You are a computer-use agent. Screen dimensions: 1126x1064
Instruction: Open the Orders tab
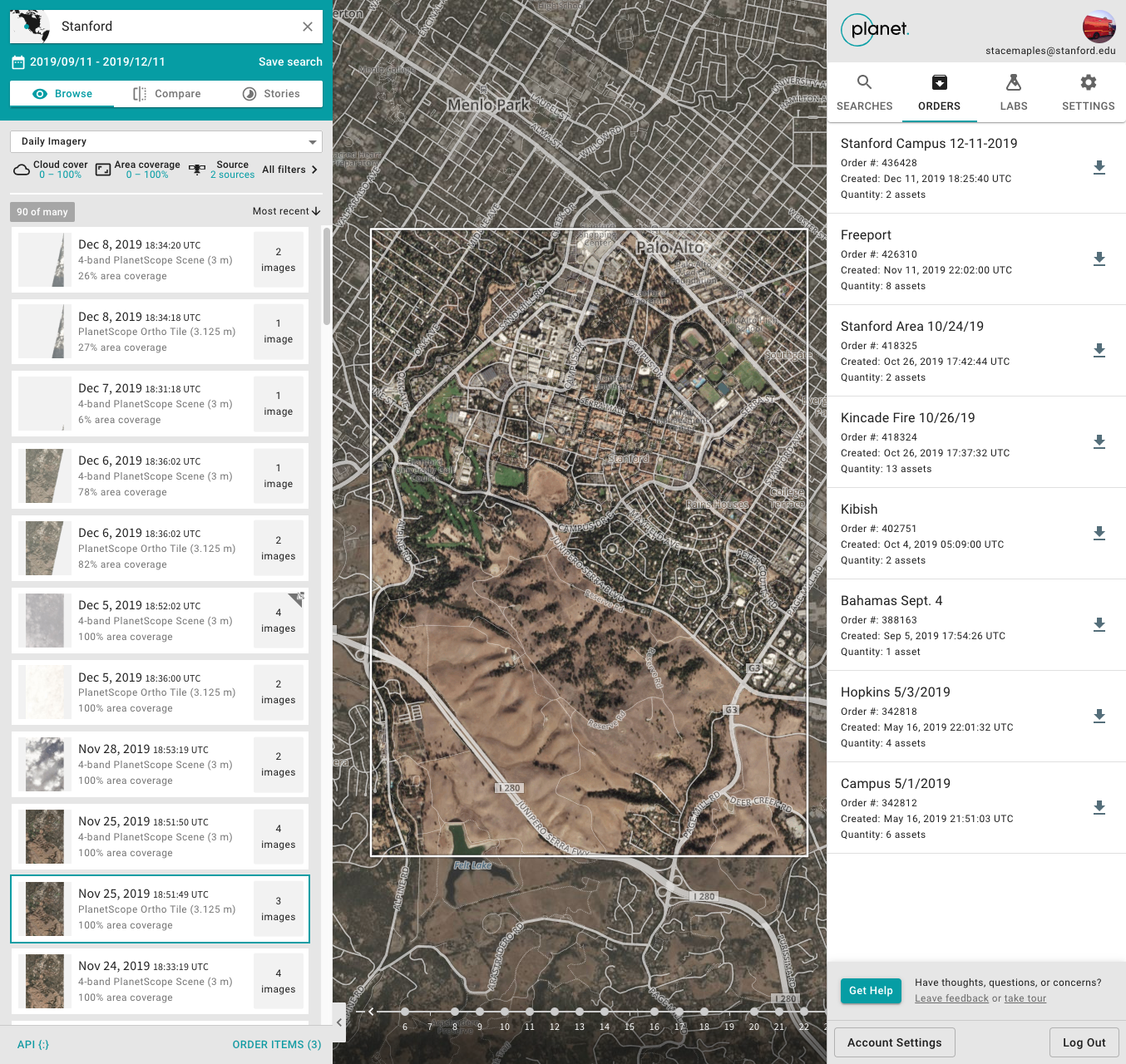(x=939, y=93)
